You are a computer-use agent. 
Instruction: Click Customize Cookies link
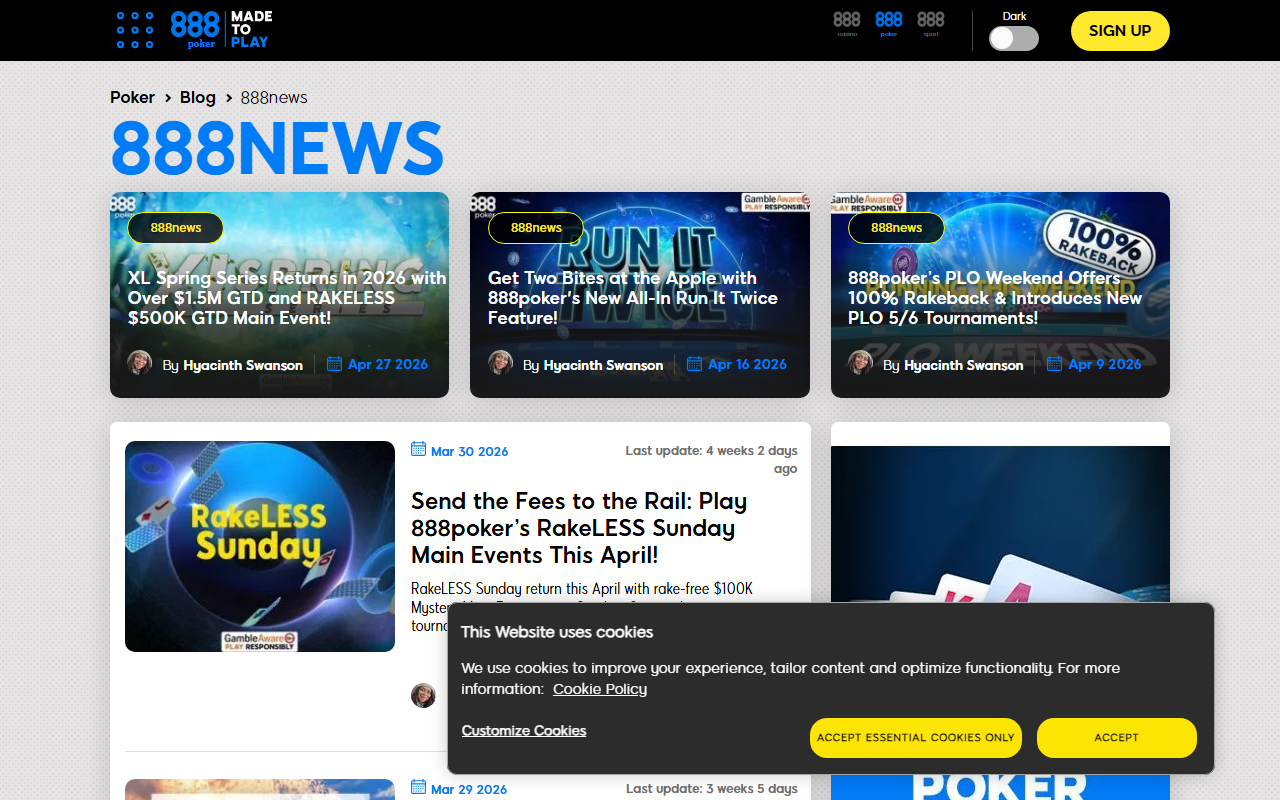(524, 731)
